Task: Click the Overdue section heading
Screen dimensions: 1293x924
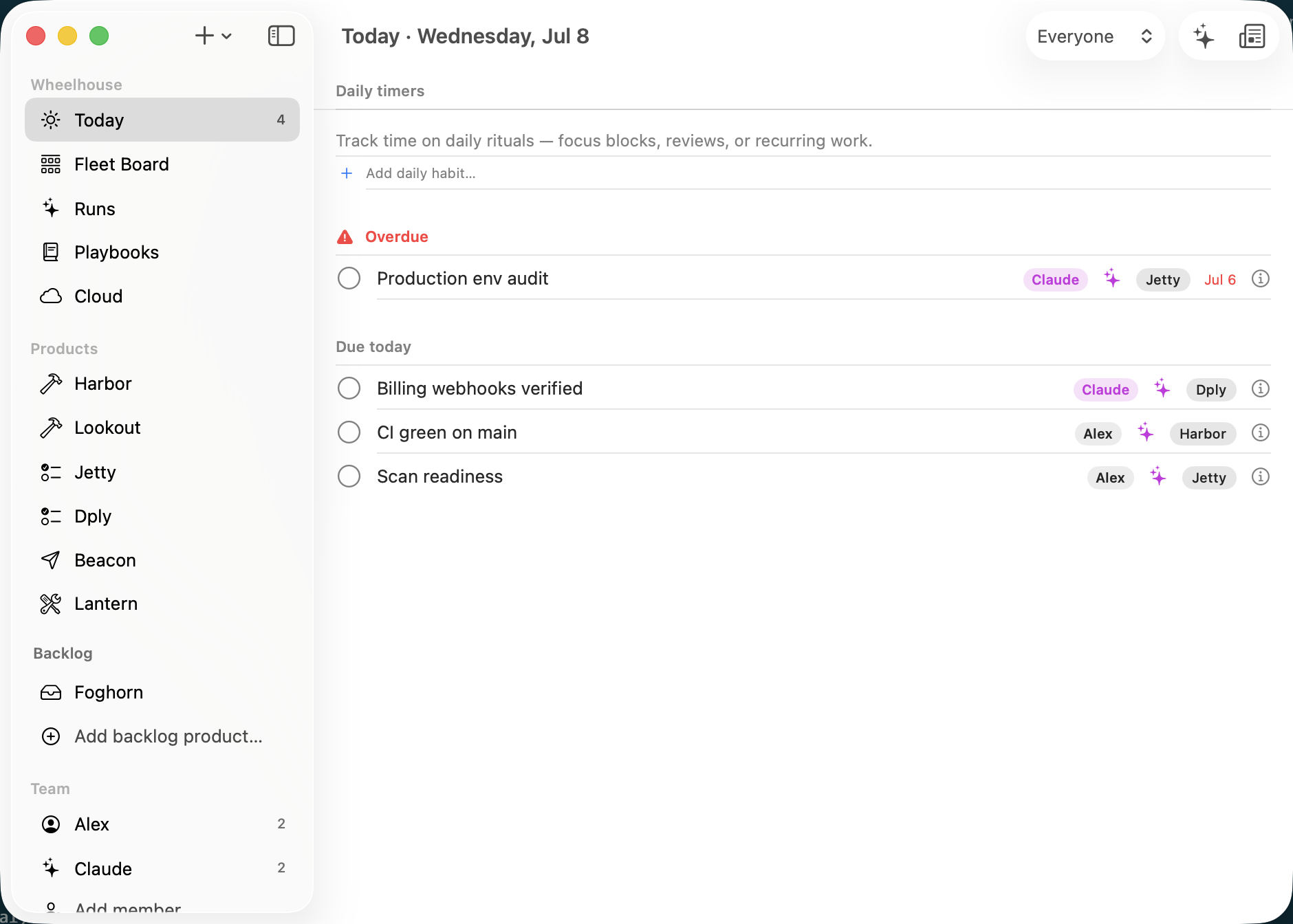Action: coord(396,236)
